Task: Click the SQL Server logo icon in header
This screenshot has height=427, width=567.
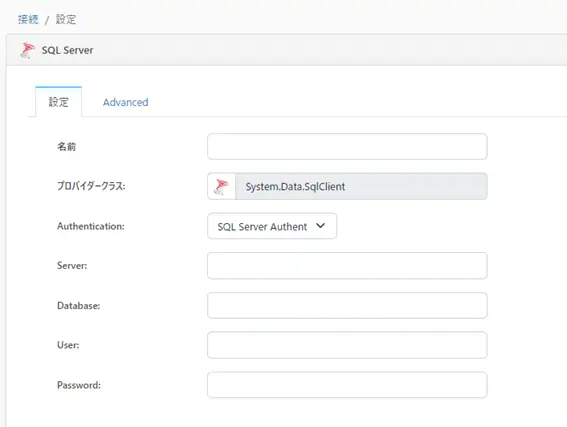Action: tap(27, 50)
